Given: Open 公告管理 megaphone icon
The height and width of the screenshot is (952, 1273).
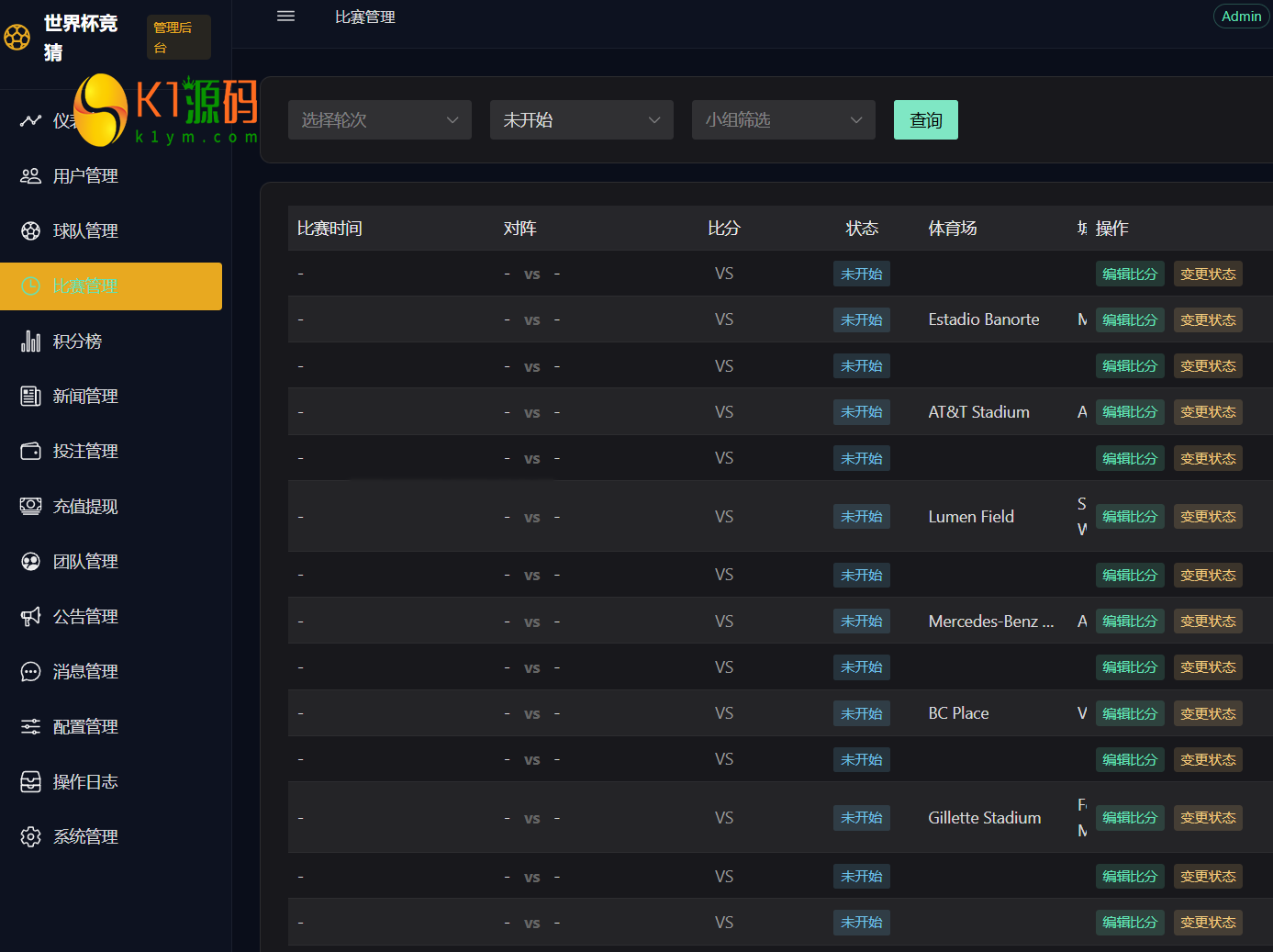Looking at the screenshot, I should 31,616.
